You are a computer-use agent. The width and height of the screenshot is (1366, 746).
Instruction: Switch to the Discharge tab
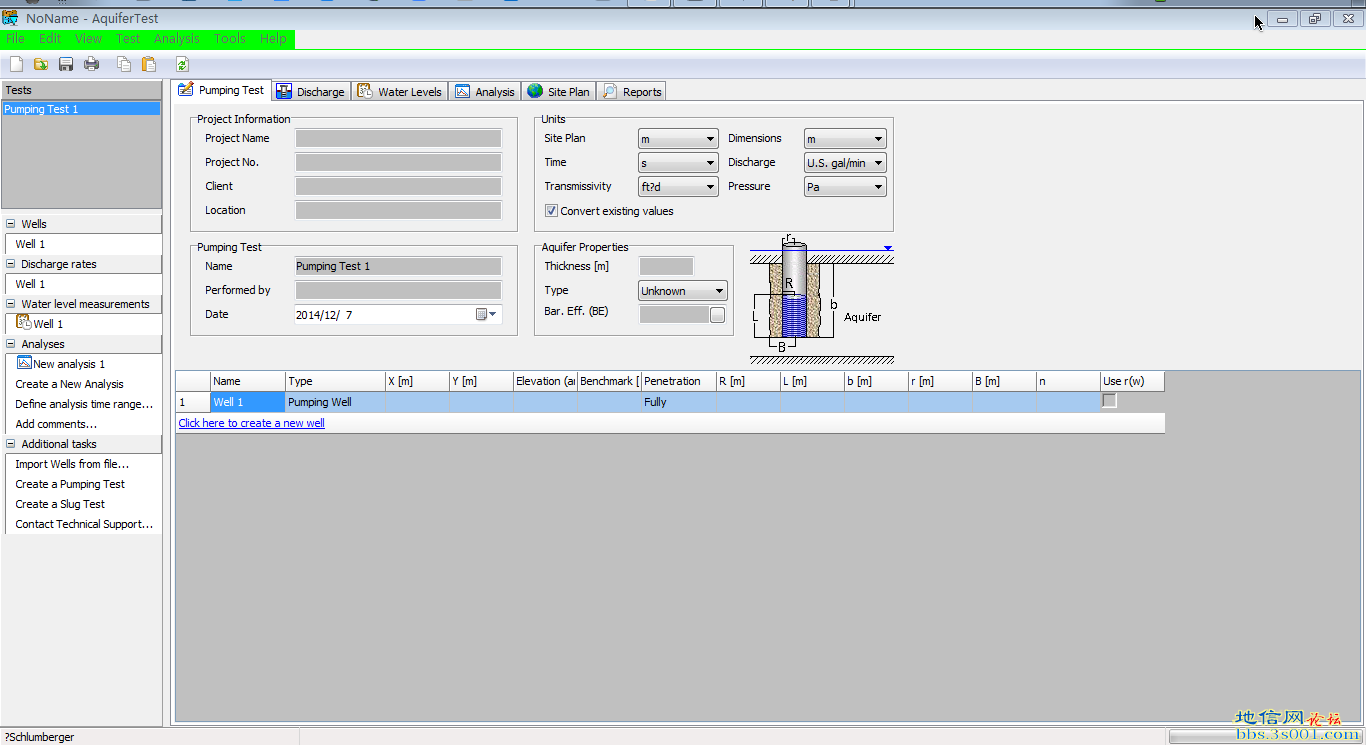(x=311, y=91)
